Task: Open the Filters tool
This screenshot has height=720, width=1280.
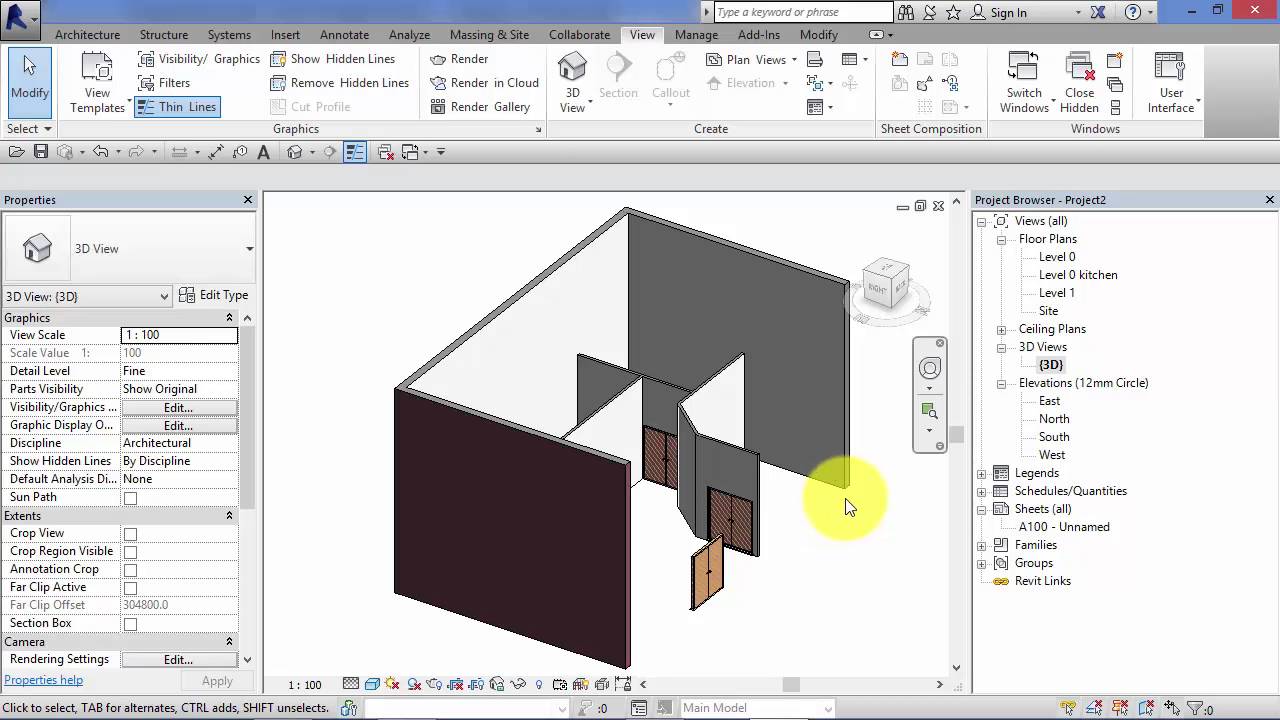Action: [x=163, y=83]
